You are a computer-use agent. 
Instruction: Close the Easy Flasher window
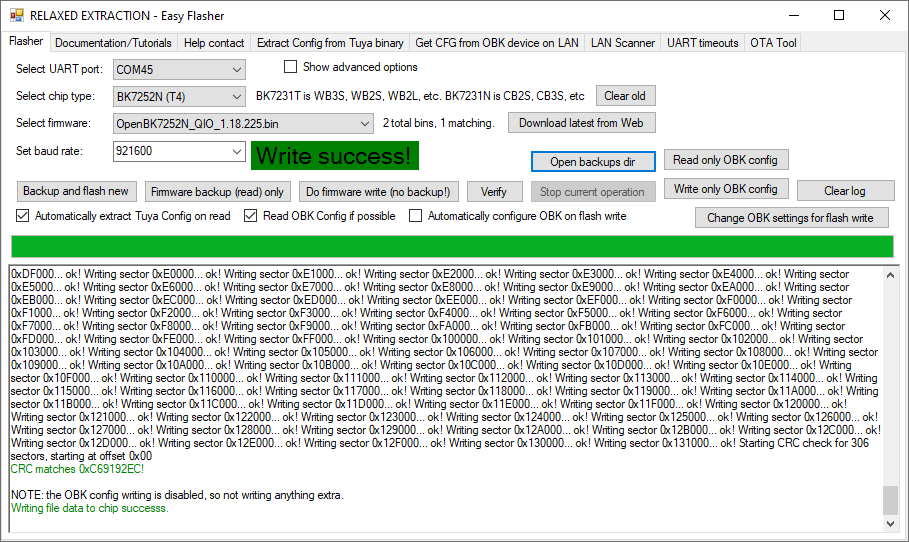885,16
